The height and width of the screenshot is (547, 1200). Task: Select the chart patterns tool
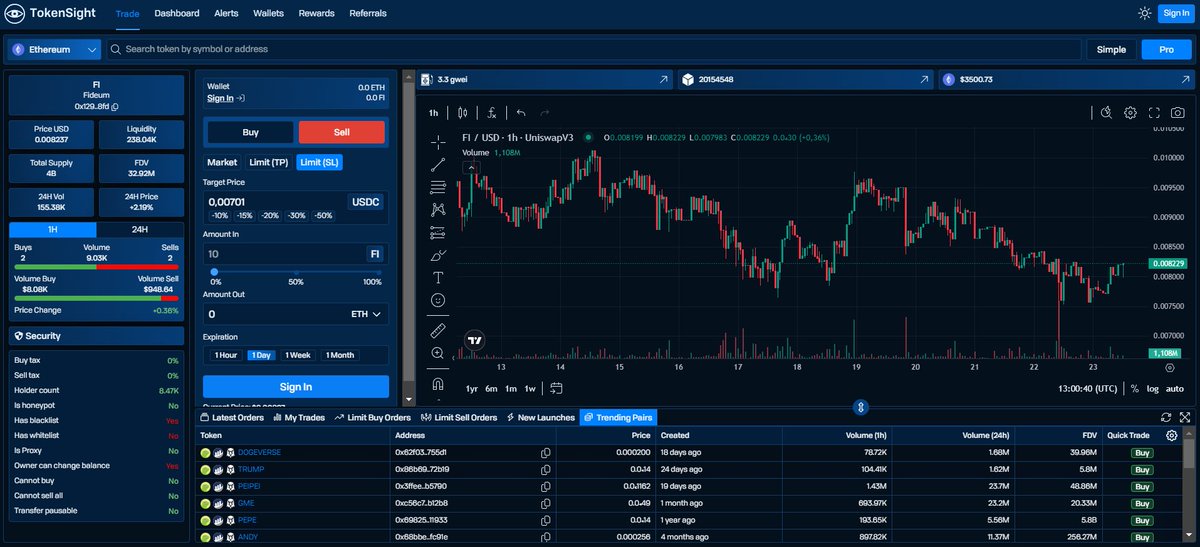click(437, 210)
